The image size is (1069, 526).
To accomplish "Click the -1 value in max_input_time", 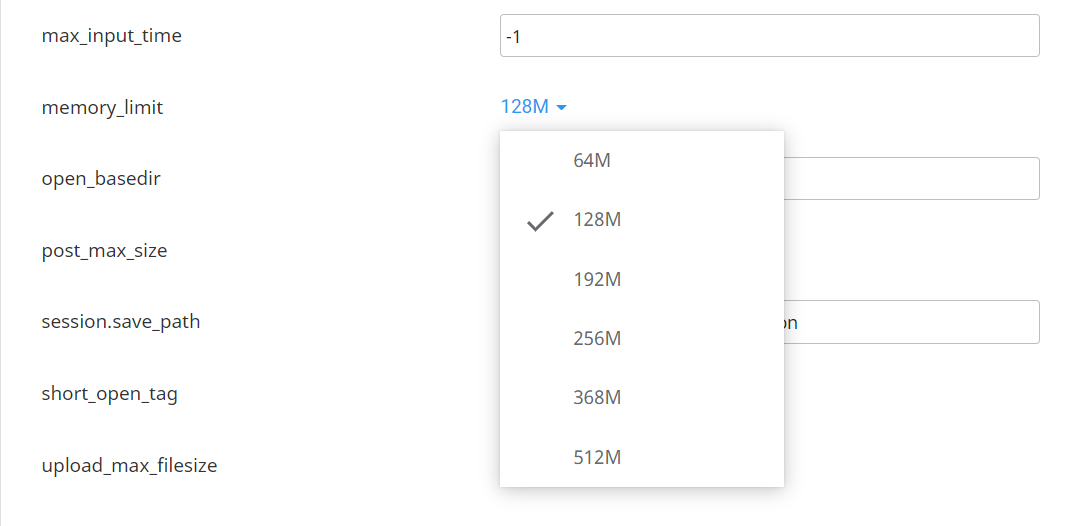I will point(513,37).
